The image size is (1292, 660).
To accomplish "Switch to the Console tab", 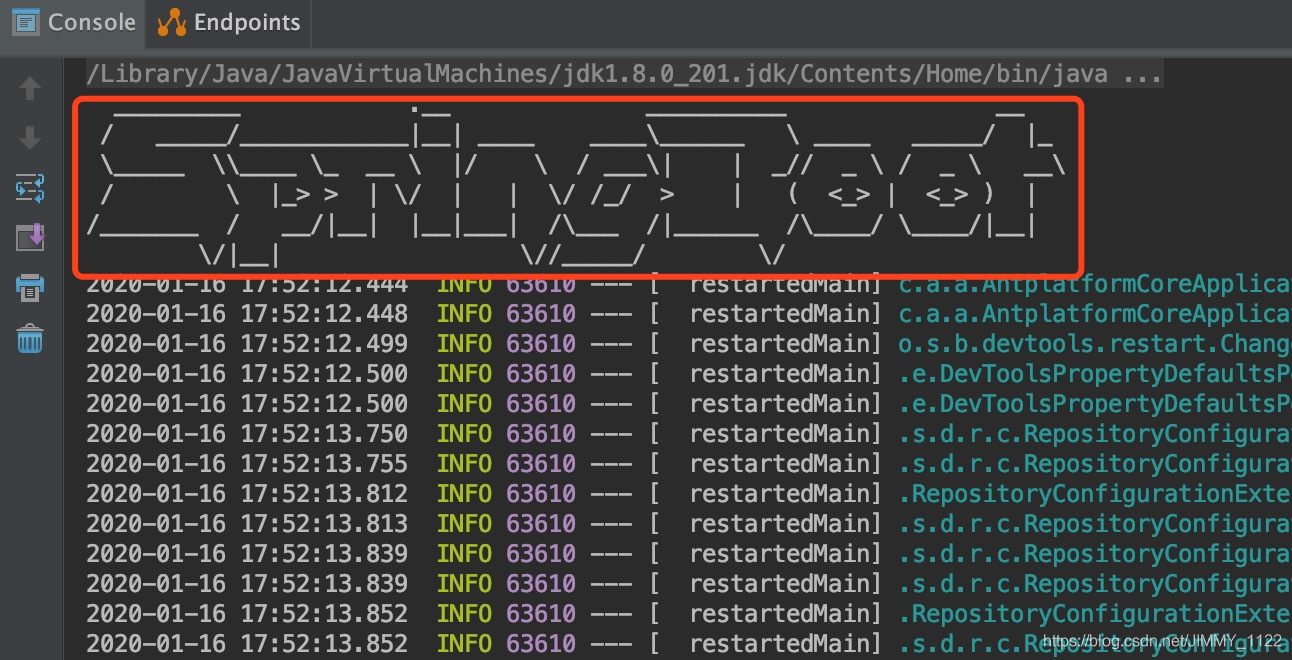I will [x=73, y=22].
